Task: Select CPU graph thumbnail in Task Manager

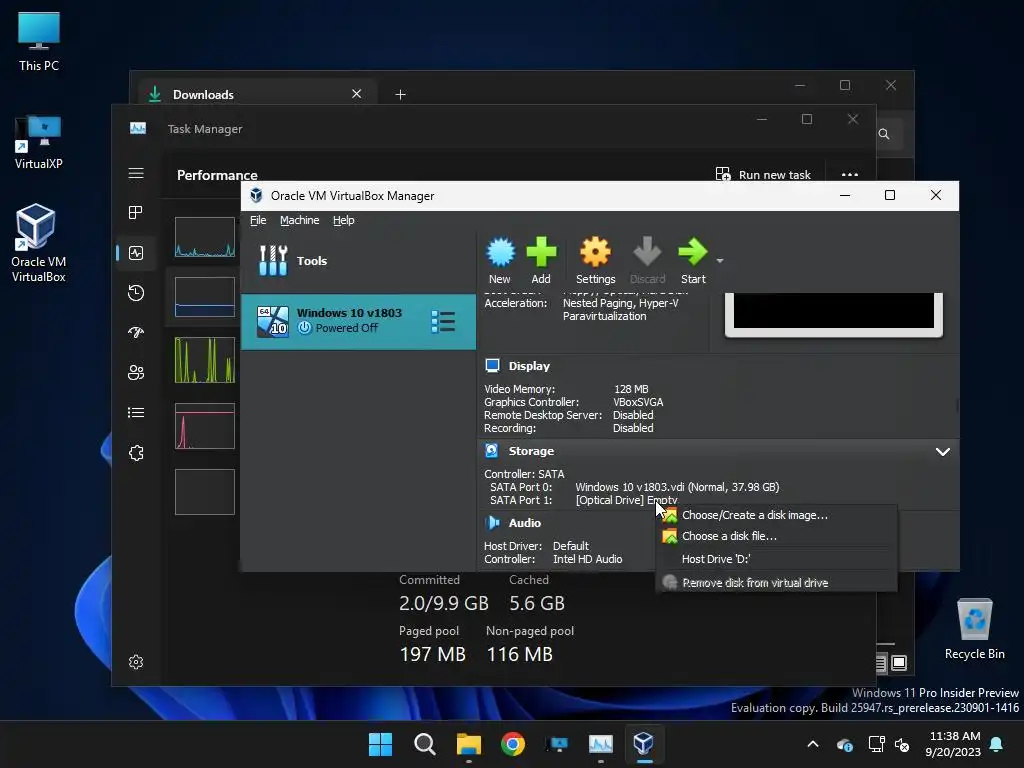Action: tap(204, 237)
